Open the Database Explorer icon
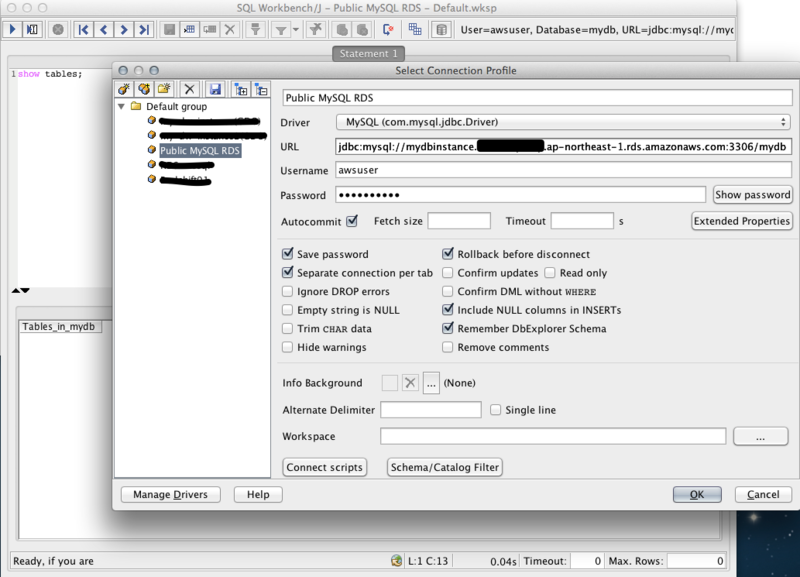 point(441,30)
